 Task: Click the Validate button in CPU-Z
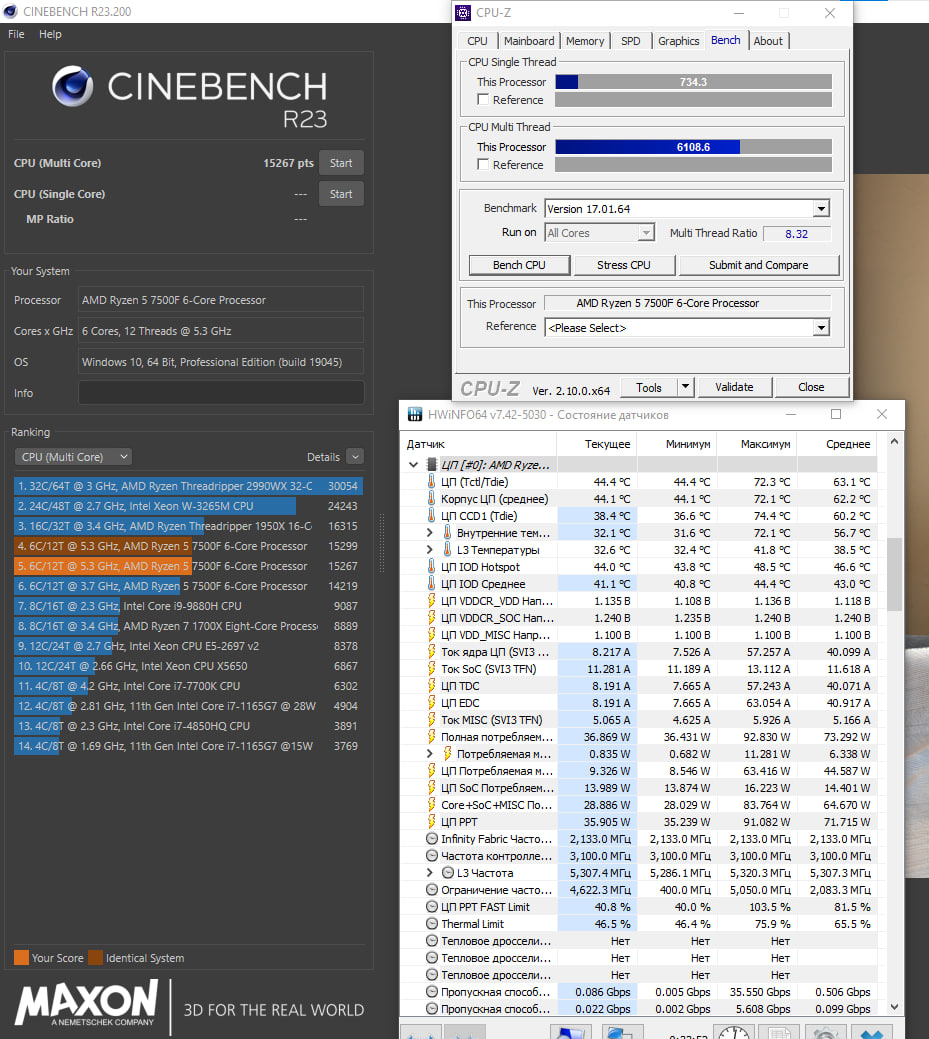click(x=734, y=387)
